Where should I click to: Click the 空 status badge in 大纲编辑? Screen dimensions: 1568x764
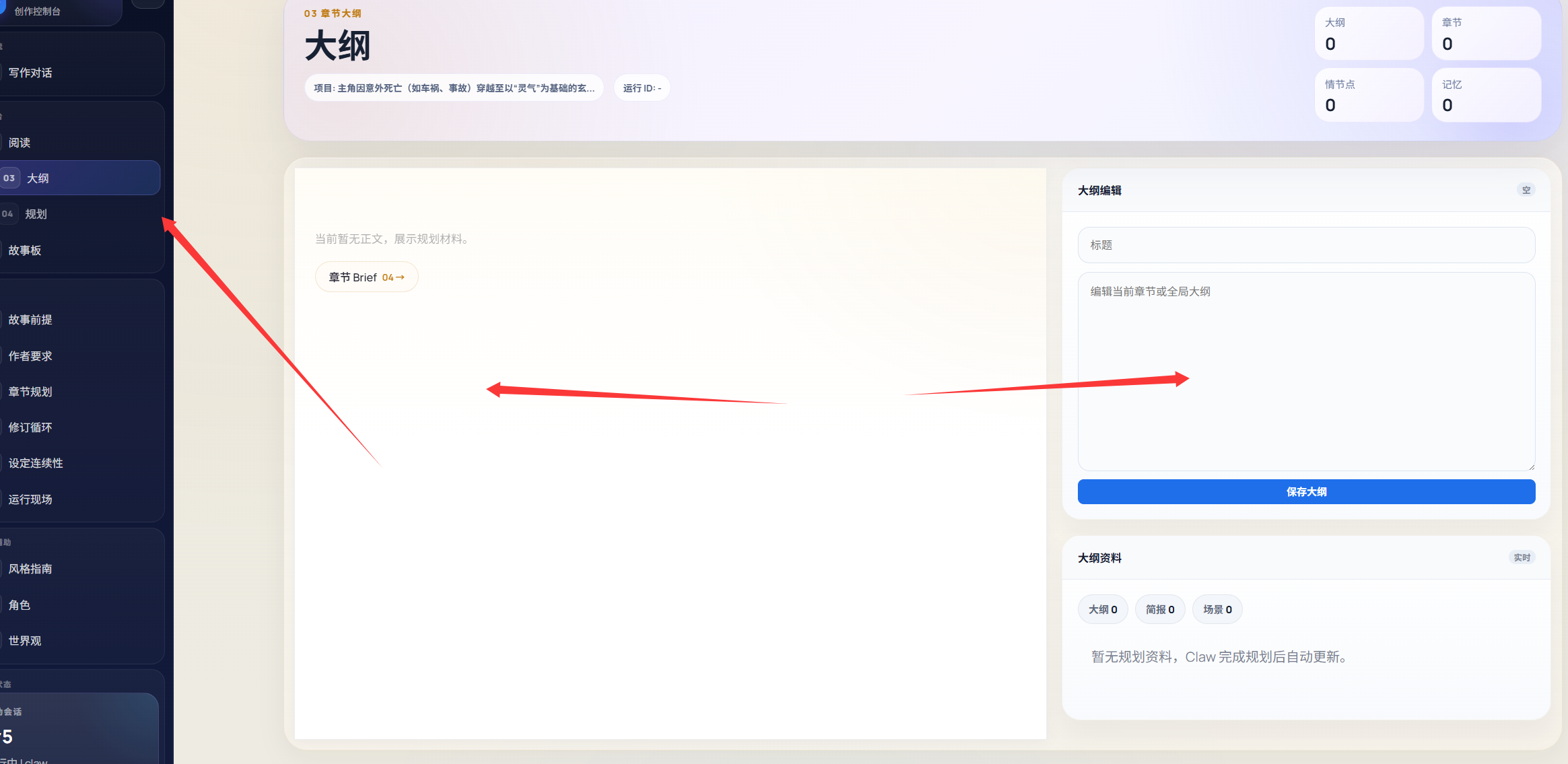1526,190
